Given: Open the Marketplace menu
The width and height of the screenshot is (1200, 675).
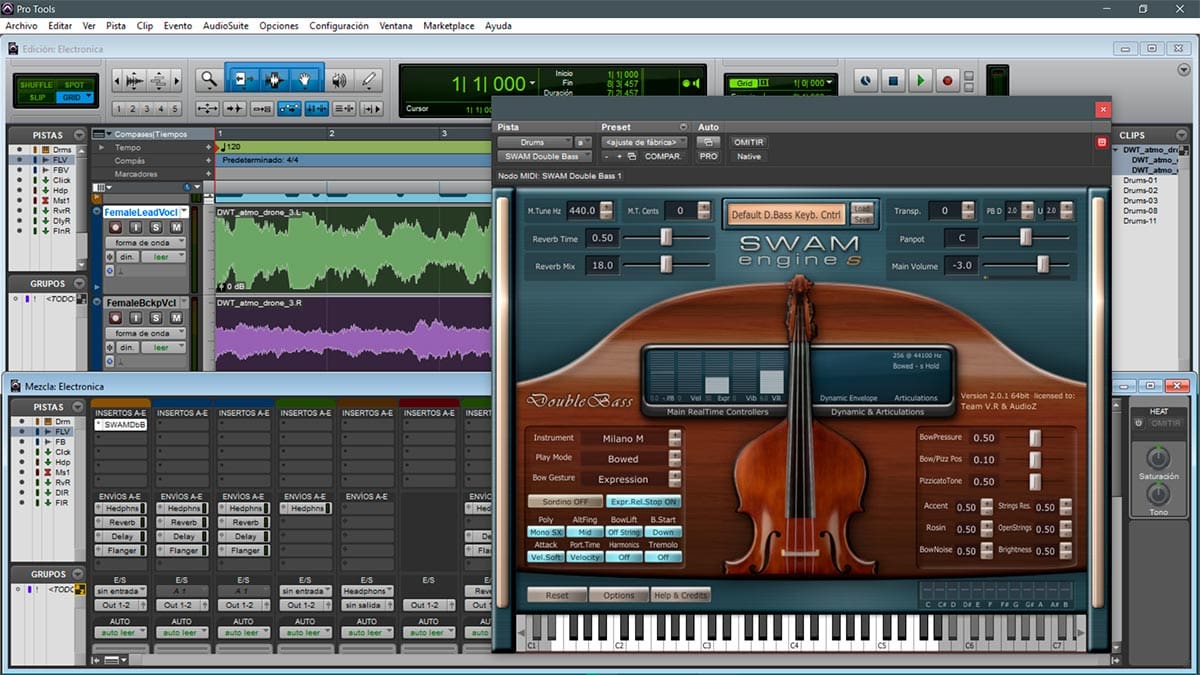Looking at the screenshot, I should pyautogui.click(x=448, y=26).
